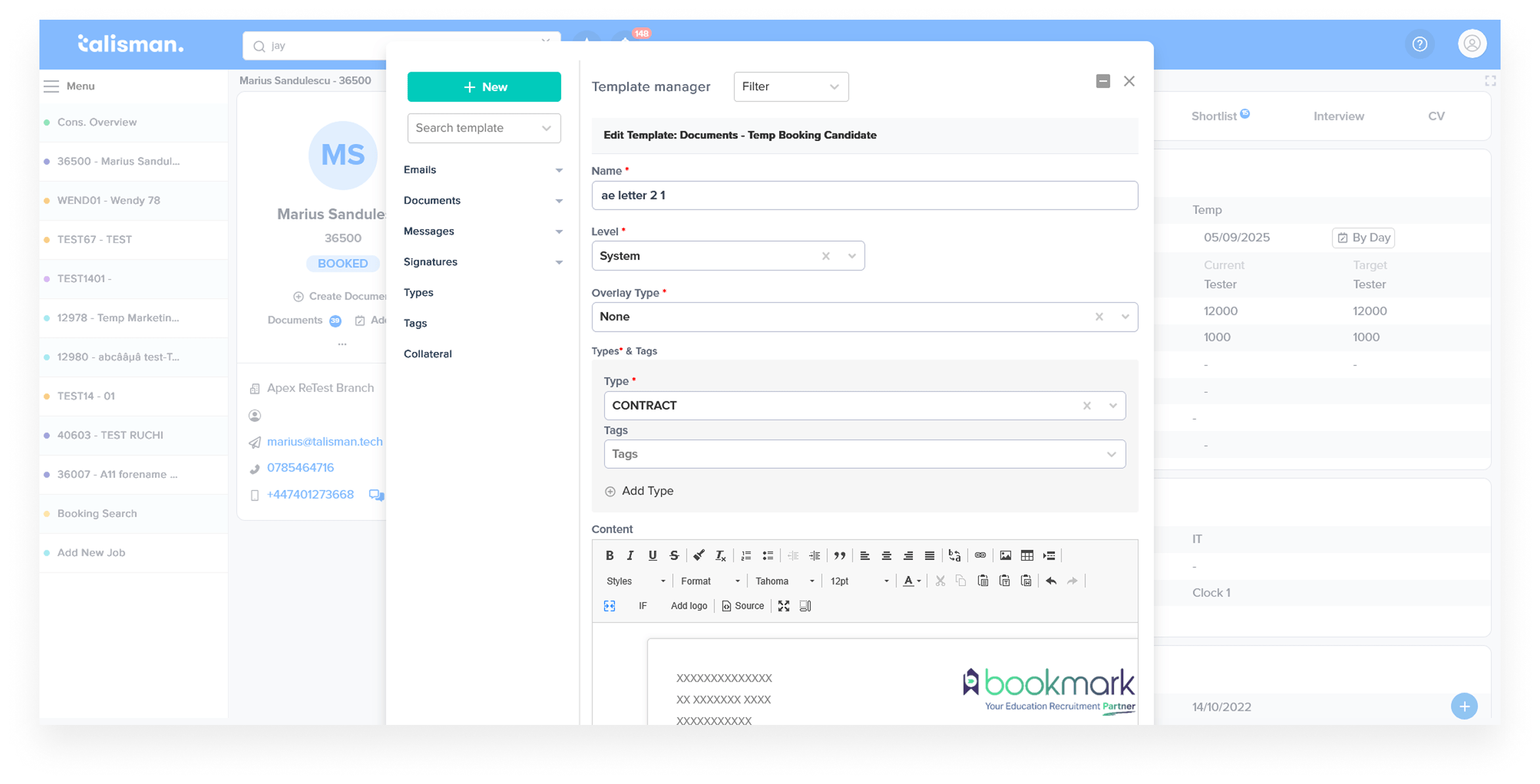Viewport: 1540px width, 784px height.
Task: Insert a table in the editor
Action: (1027, 555)
